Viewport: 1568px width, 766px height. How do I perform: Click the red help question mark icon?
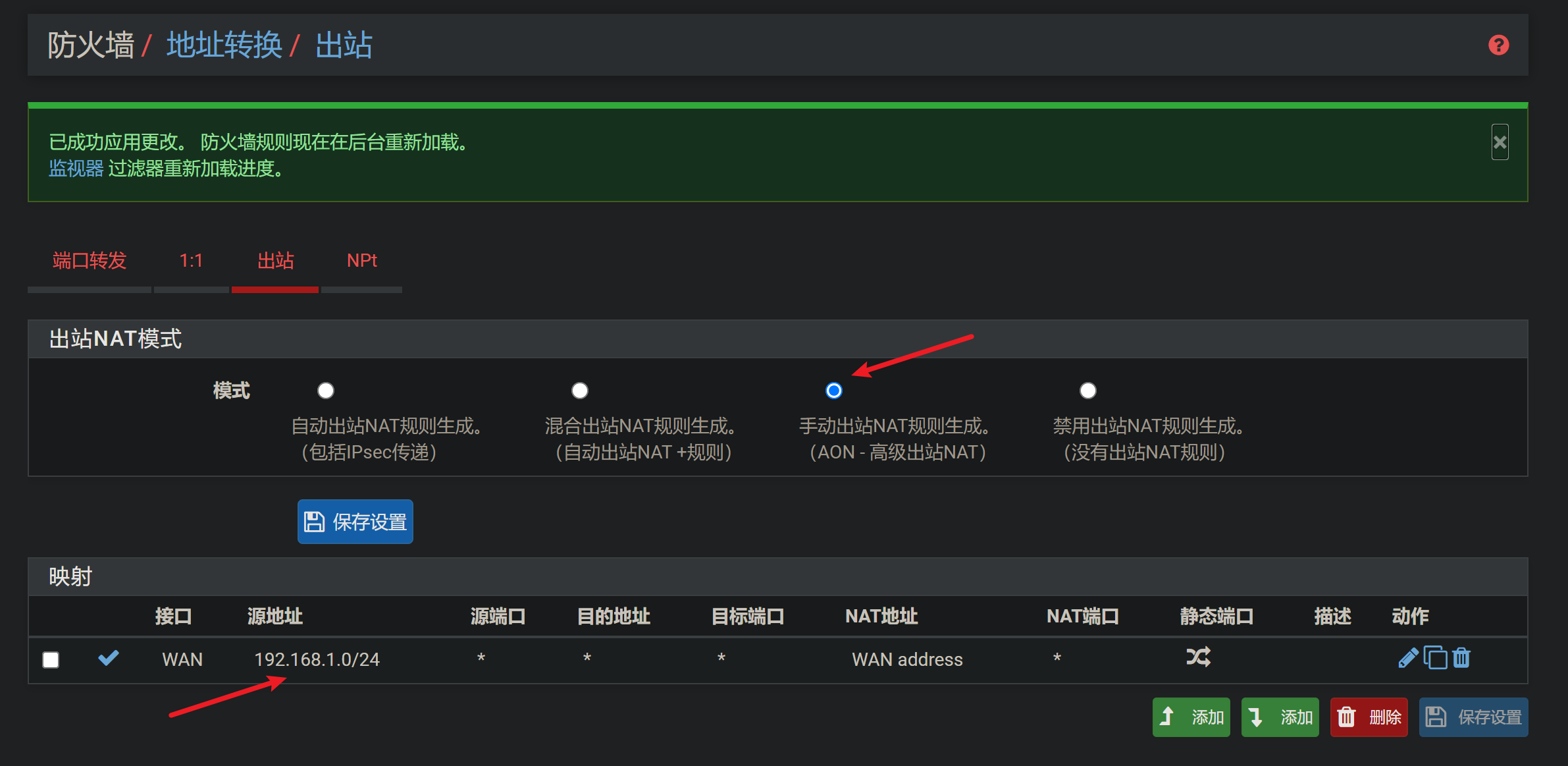pos(1498,45)
